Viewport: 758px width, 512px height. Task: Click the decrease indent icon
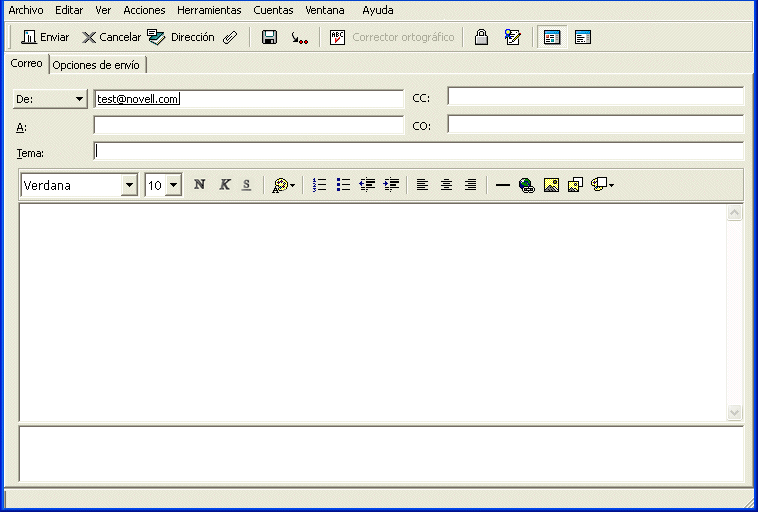point(367,185)
